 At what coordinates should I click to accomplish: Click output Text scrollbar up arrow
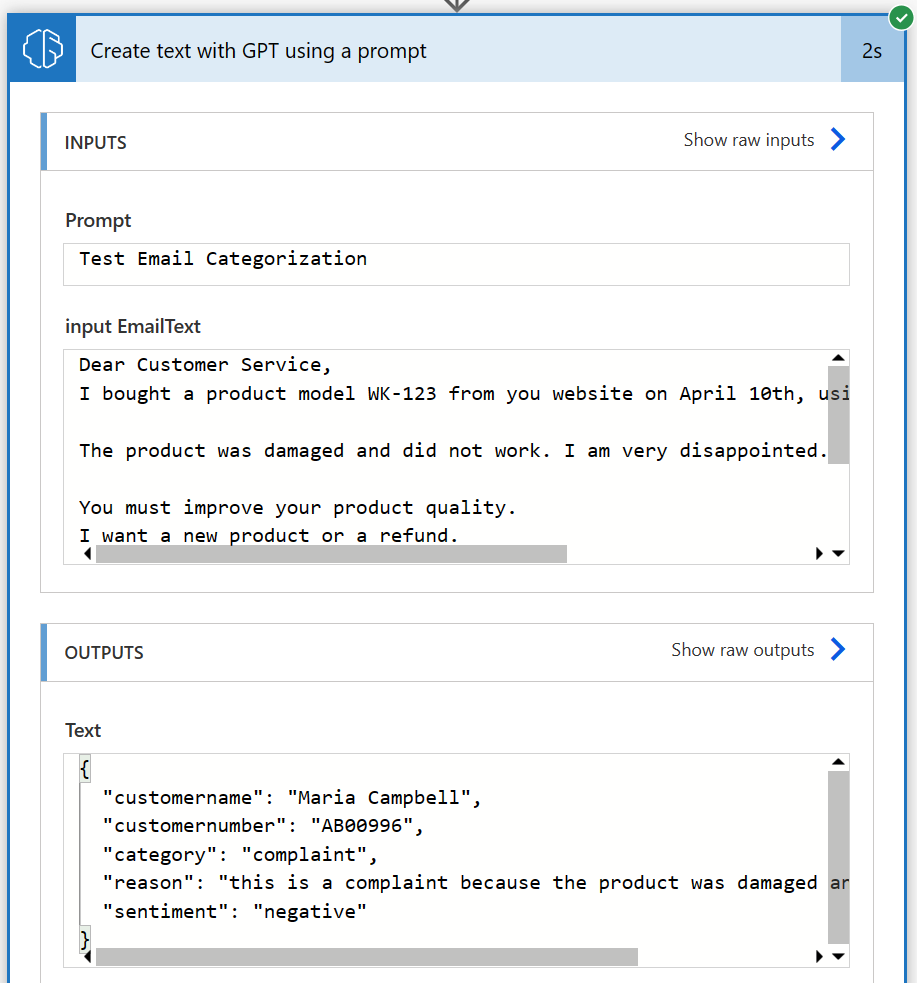pyautogui.click(x=838, y=762)
